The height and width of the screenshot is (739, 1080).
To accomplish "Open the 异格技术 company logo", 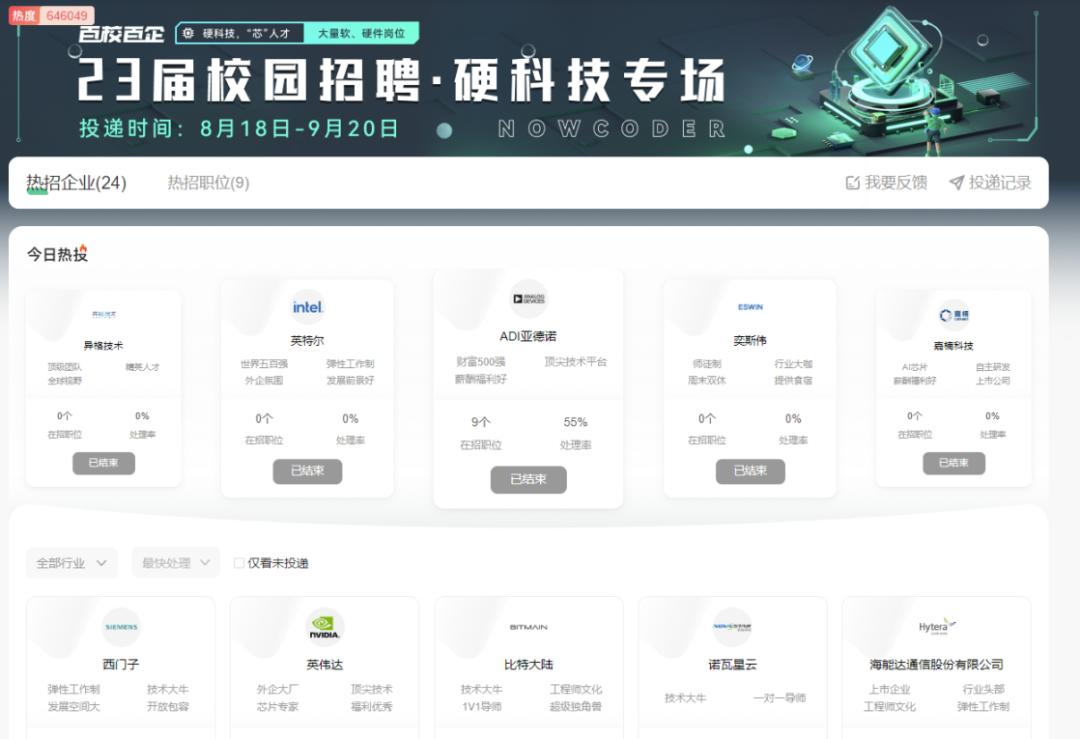I will (x=104, y=315).
